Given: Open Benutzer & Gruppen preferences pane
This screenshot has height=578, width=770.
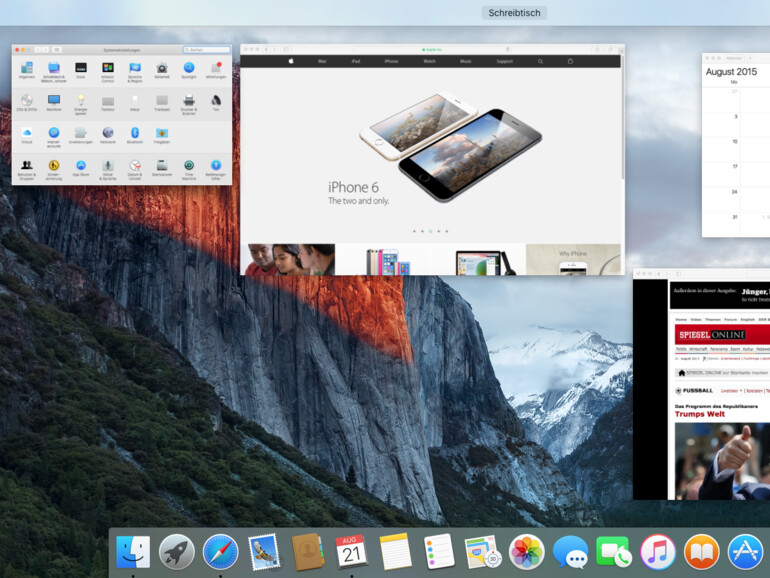Looking at the screenshot, I should pos(27,170).
